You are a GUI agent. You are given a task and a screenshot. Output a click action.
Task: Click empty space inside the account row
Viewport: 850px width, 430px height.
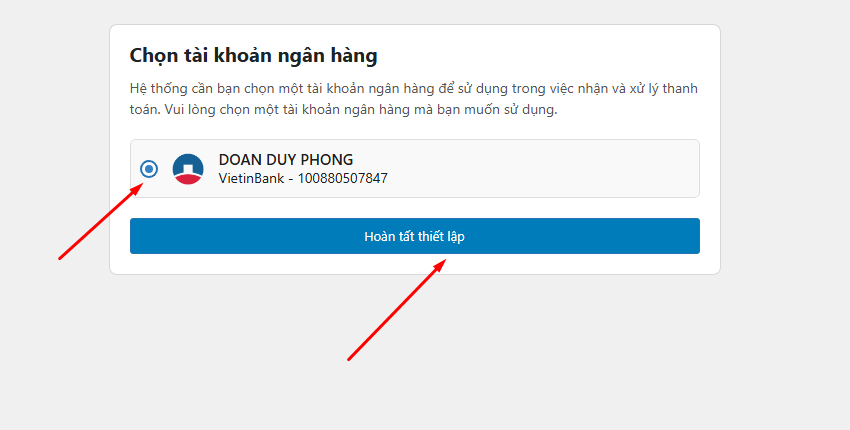click(542, 169)
